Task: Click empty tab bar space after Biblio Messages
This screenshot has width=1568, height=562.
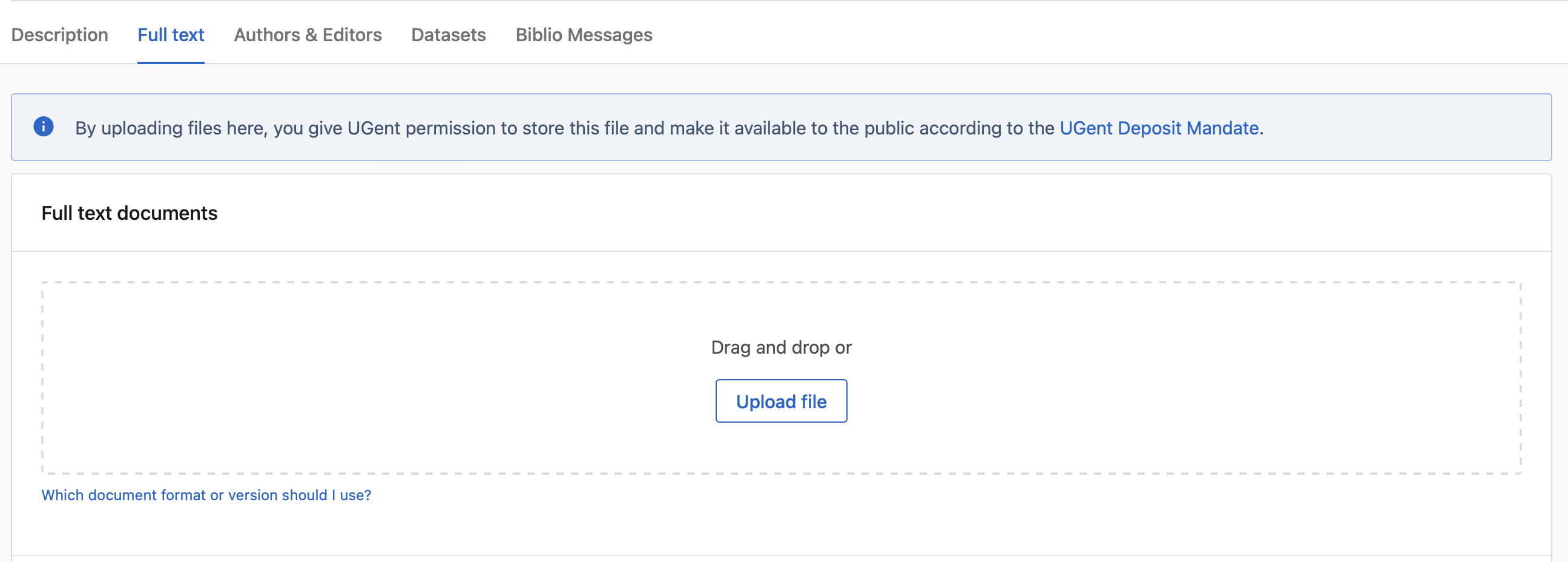Action: point(1035,35)
